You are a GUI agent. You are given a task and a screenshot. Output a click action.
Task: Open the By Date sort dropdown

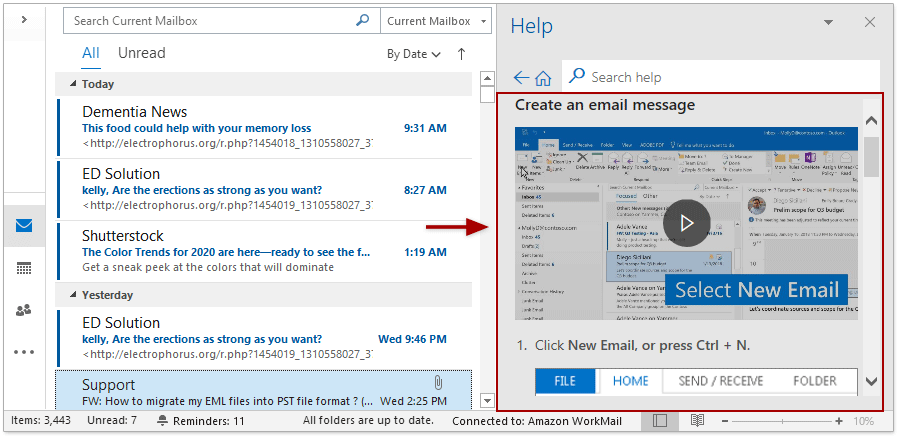click(413, 54)
